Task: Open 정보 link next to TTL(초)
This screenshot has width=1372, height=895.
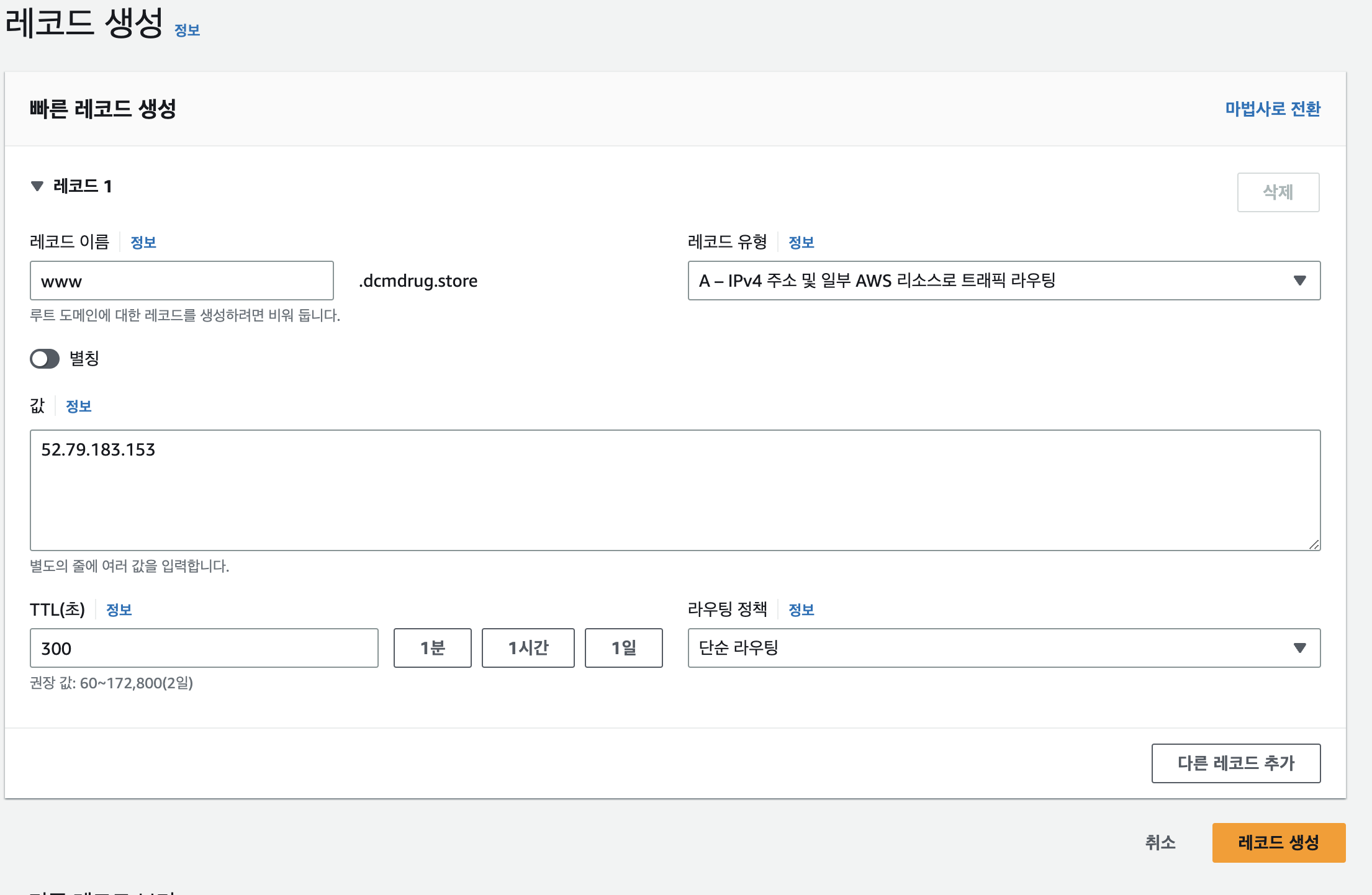Action: pos(119,610)
